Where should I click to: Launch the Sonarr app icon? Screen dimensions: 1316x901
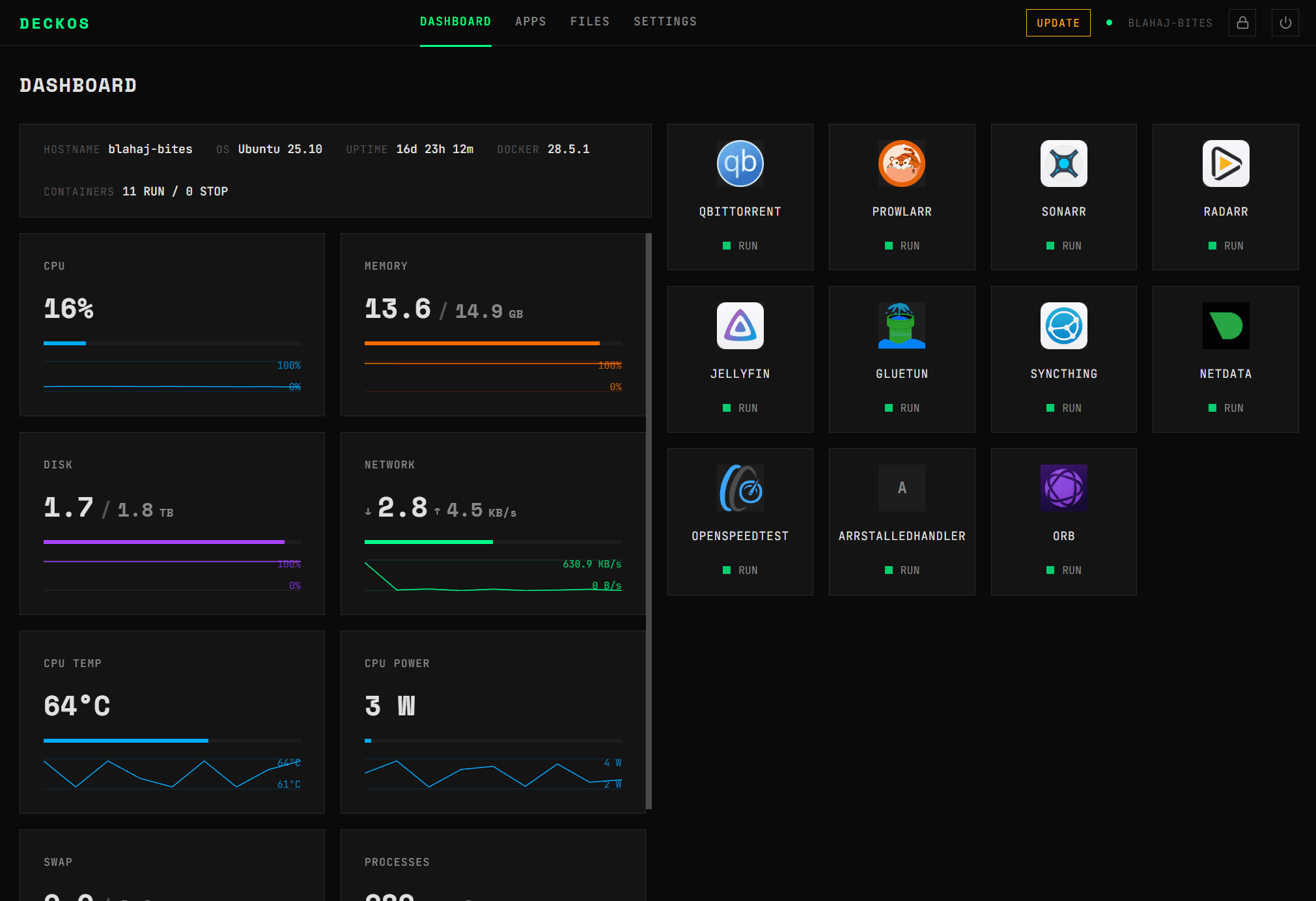[x=1064, y=164]
